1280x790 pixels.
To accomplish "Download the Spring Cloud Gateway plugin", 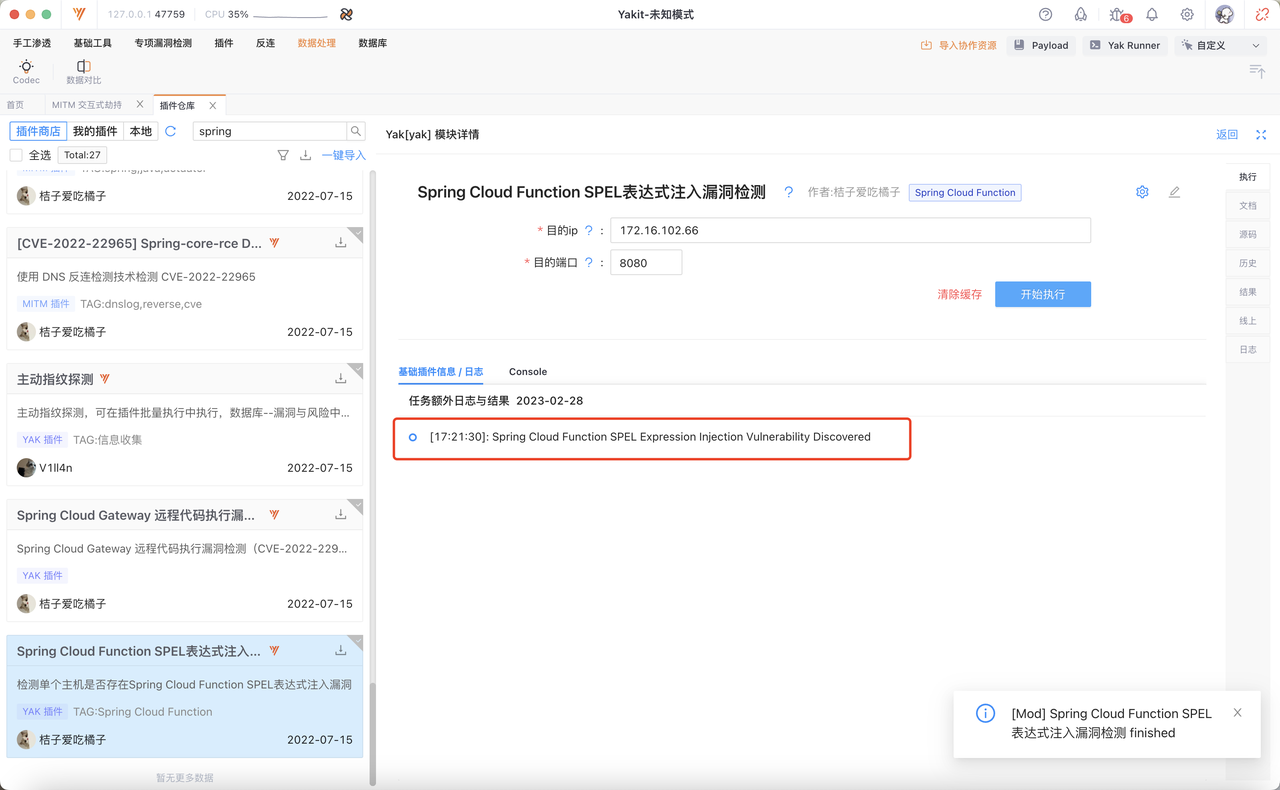I will [x=341, y=515].
